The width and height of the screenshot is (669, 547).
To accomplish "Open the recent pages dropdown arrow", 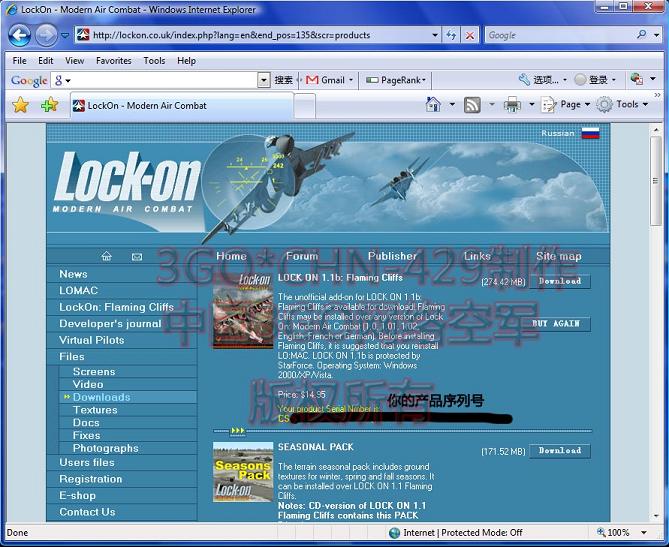I will 65,35.
